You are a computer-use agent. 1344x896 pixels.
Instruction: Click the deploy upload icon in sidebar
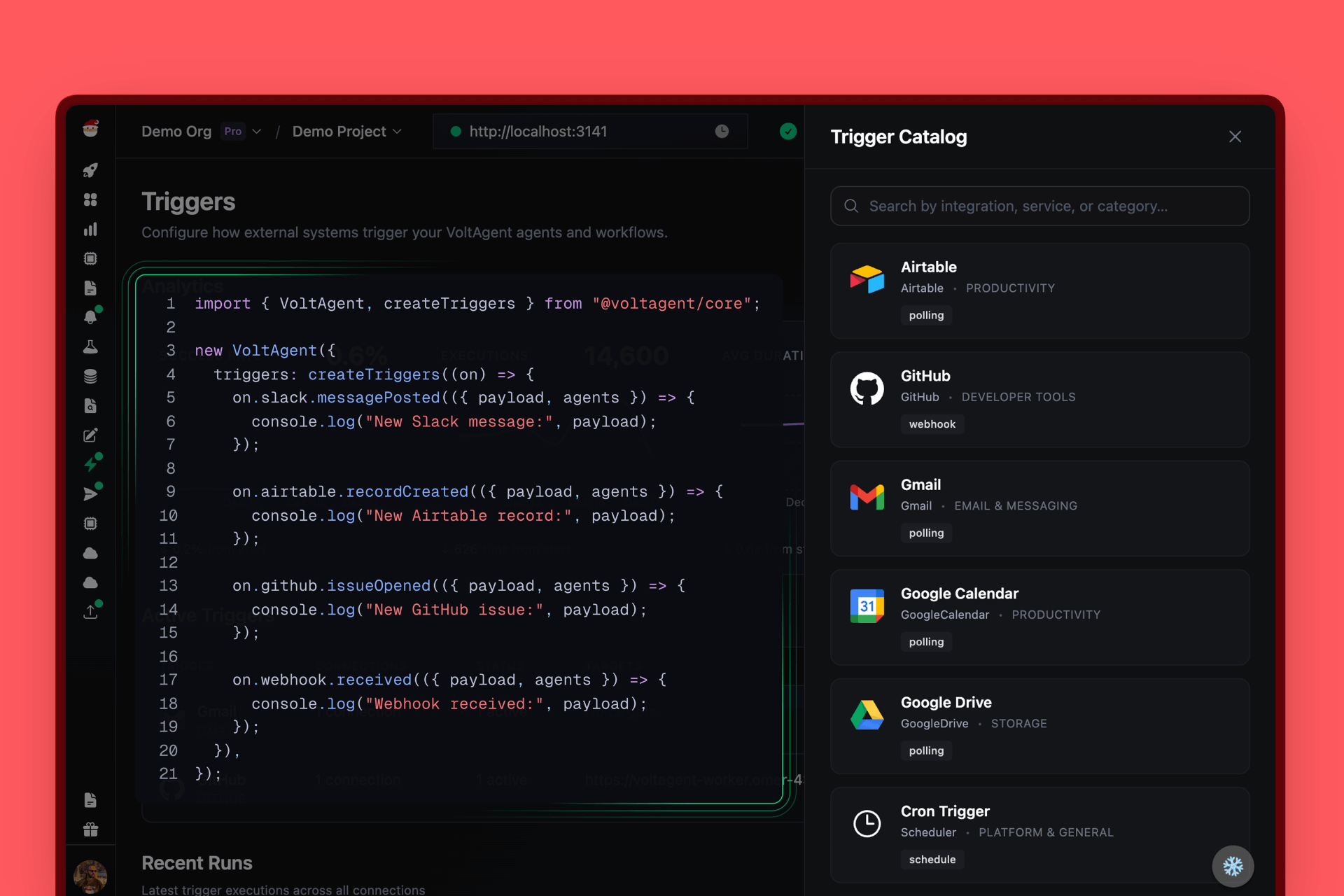[x=91, y=612]
